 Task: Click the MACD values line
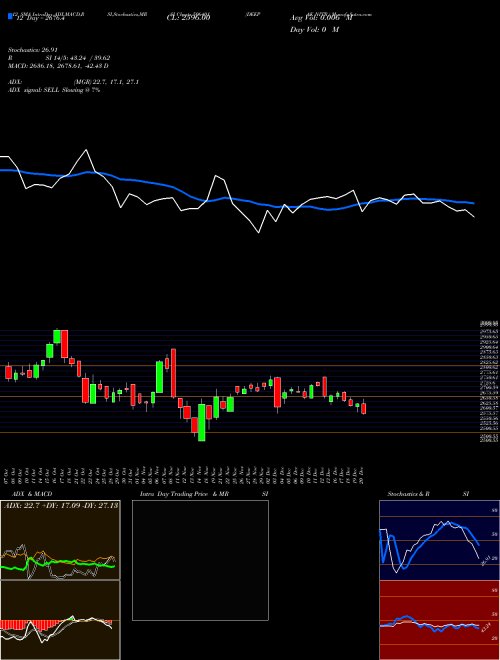[x=58, y=66]
